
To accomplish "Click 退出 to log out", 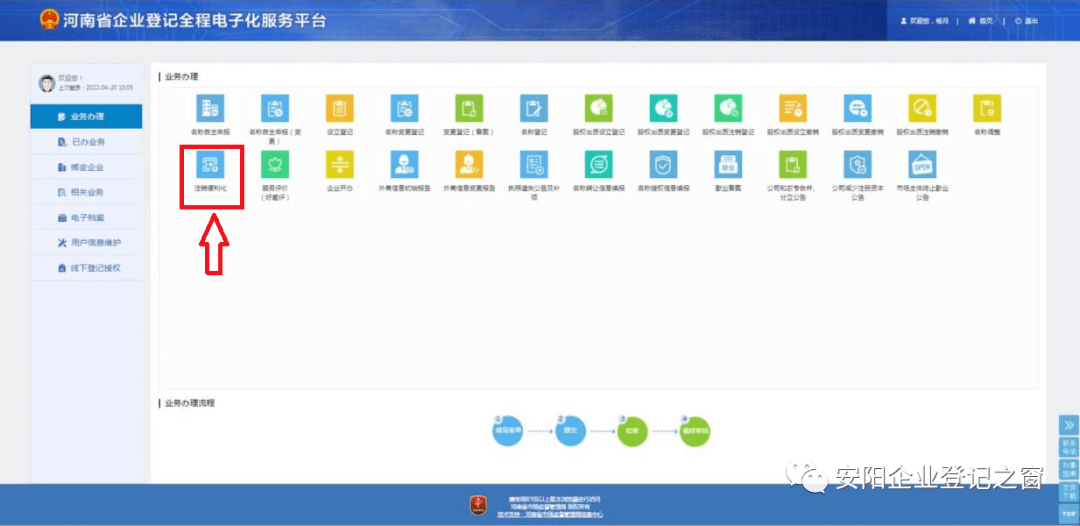I will [1026, 21].
